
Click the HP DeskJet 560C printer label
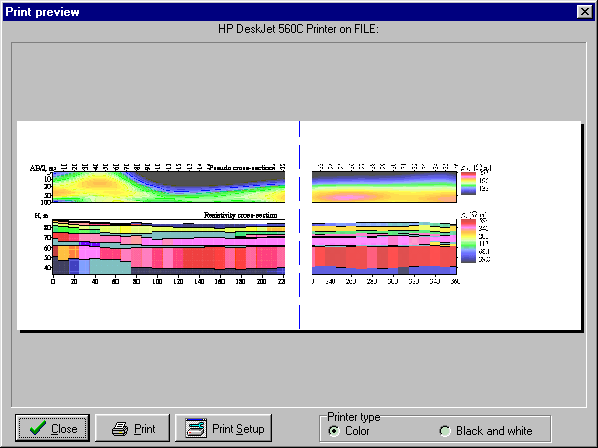pyautogui.click(x=298, y=29)
